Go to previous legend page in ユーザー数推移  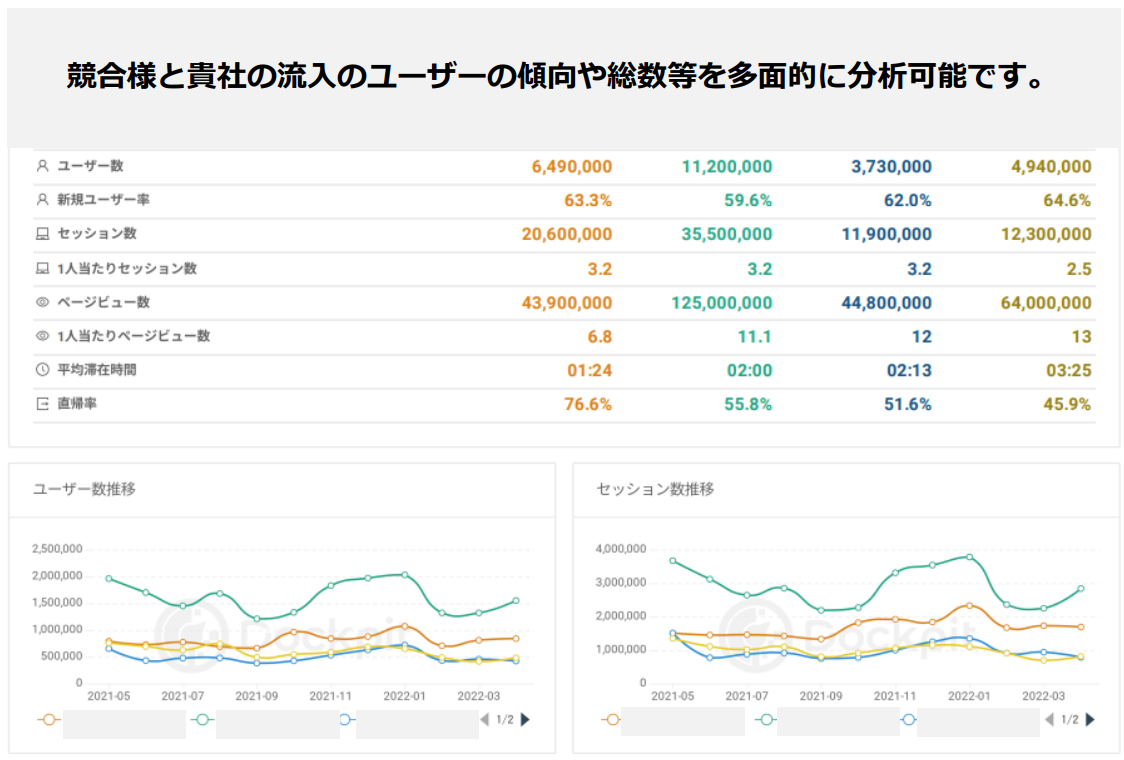(485, 719)
